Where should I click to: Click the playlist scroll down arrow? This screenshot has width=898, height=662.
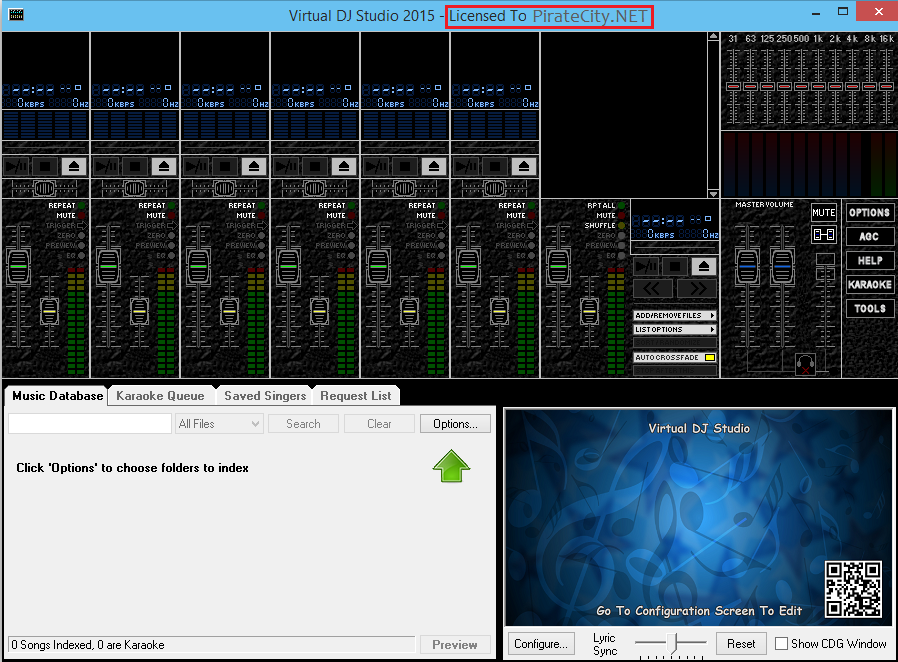713,194
